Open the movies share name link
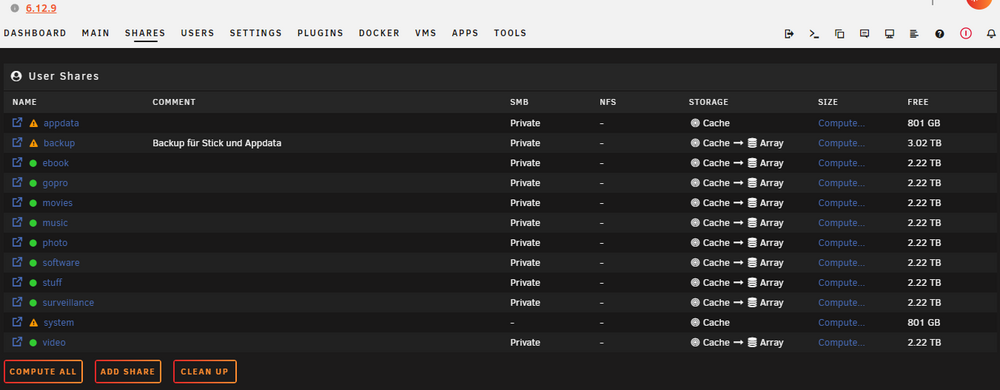The height and width of the screenshot is (390, 1000). point(57,203)
